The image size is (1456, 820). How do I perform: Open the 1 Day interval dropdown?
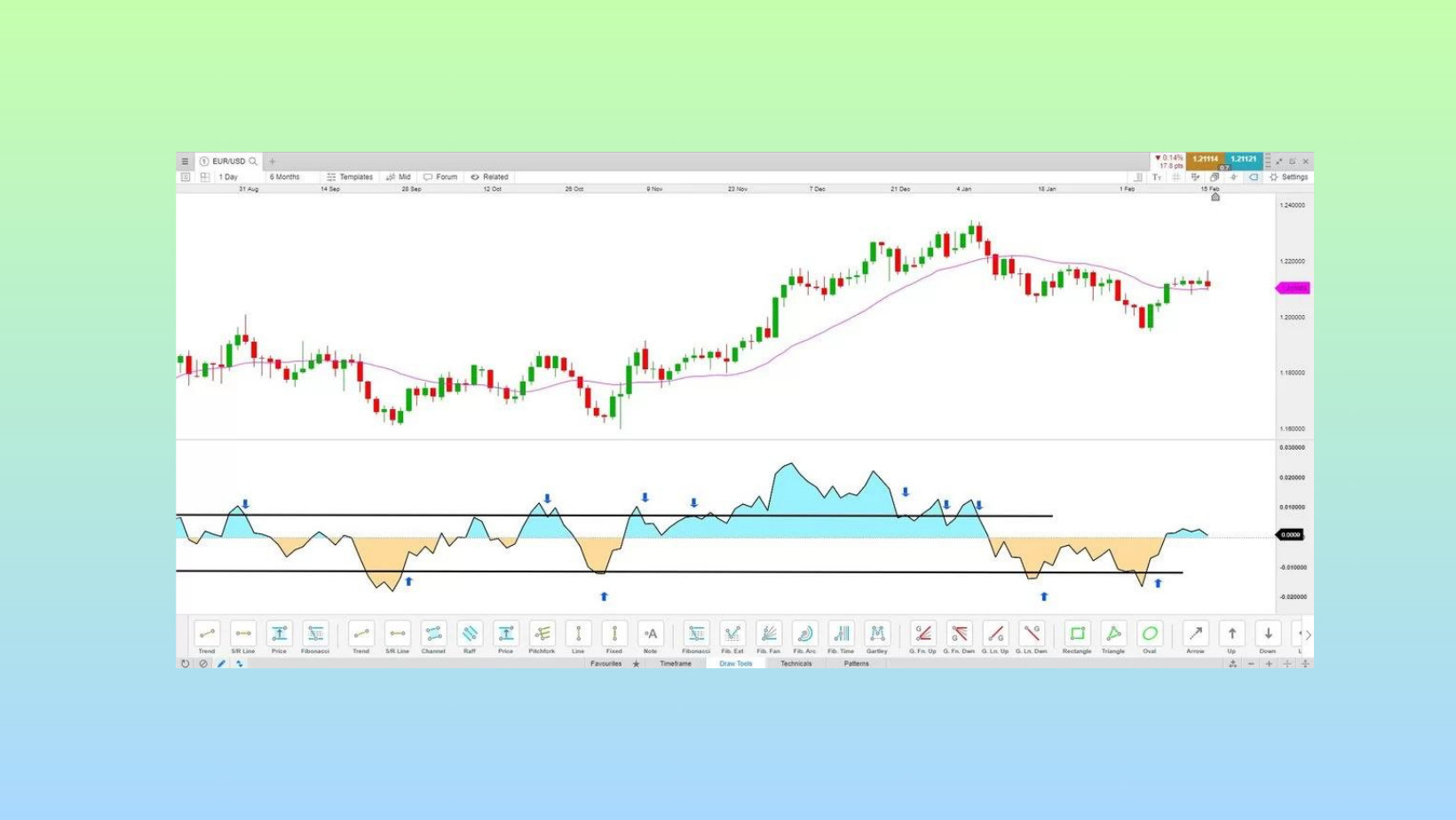click(x=229, y=177)
